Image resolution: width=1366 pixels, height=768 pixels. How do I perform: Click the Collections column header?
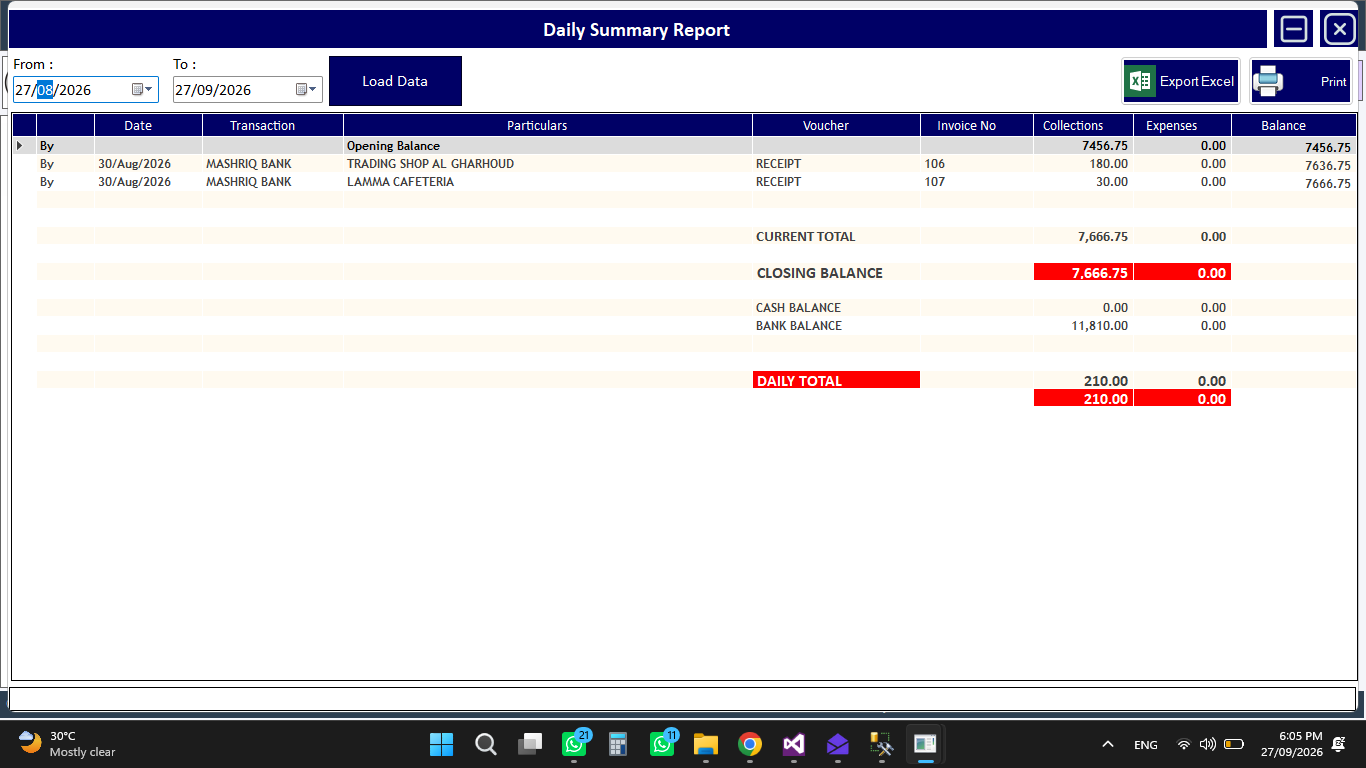1083,125
